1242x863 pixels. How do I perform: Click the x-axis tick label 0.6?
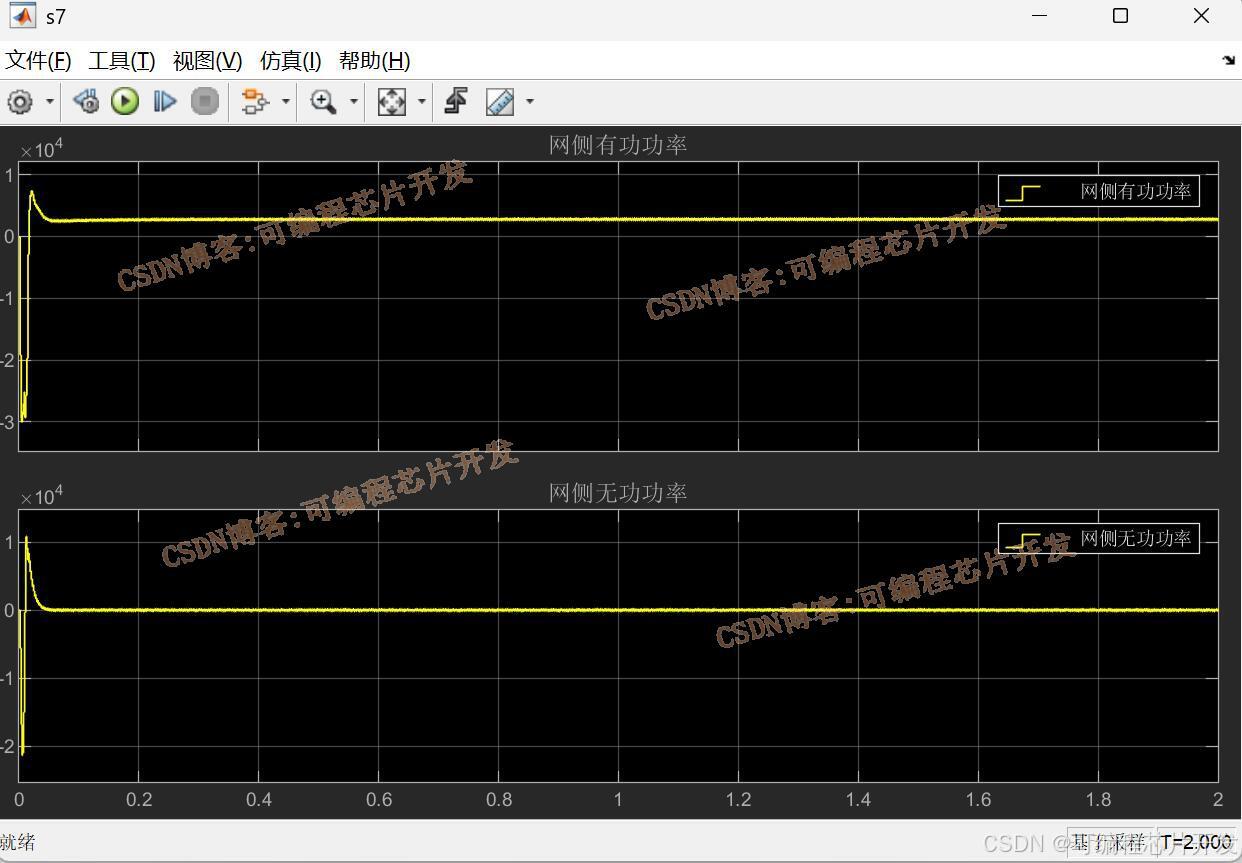coord(379,799)
